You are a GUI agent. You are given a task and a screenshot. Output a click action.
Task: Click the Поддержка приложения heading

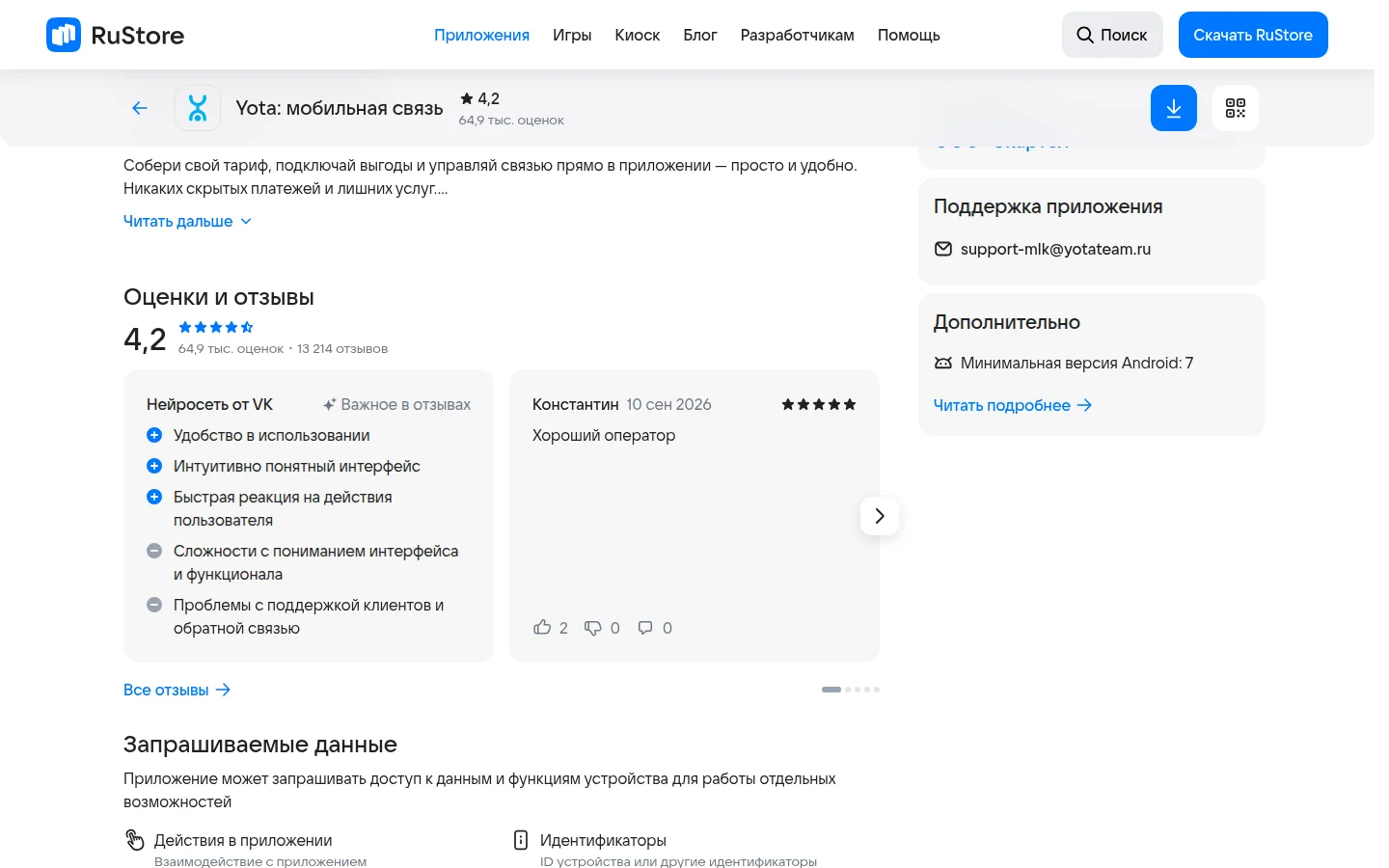pos(1049,206)
